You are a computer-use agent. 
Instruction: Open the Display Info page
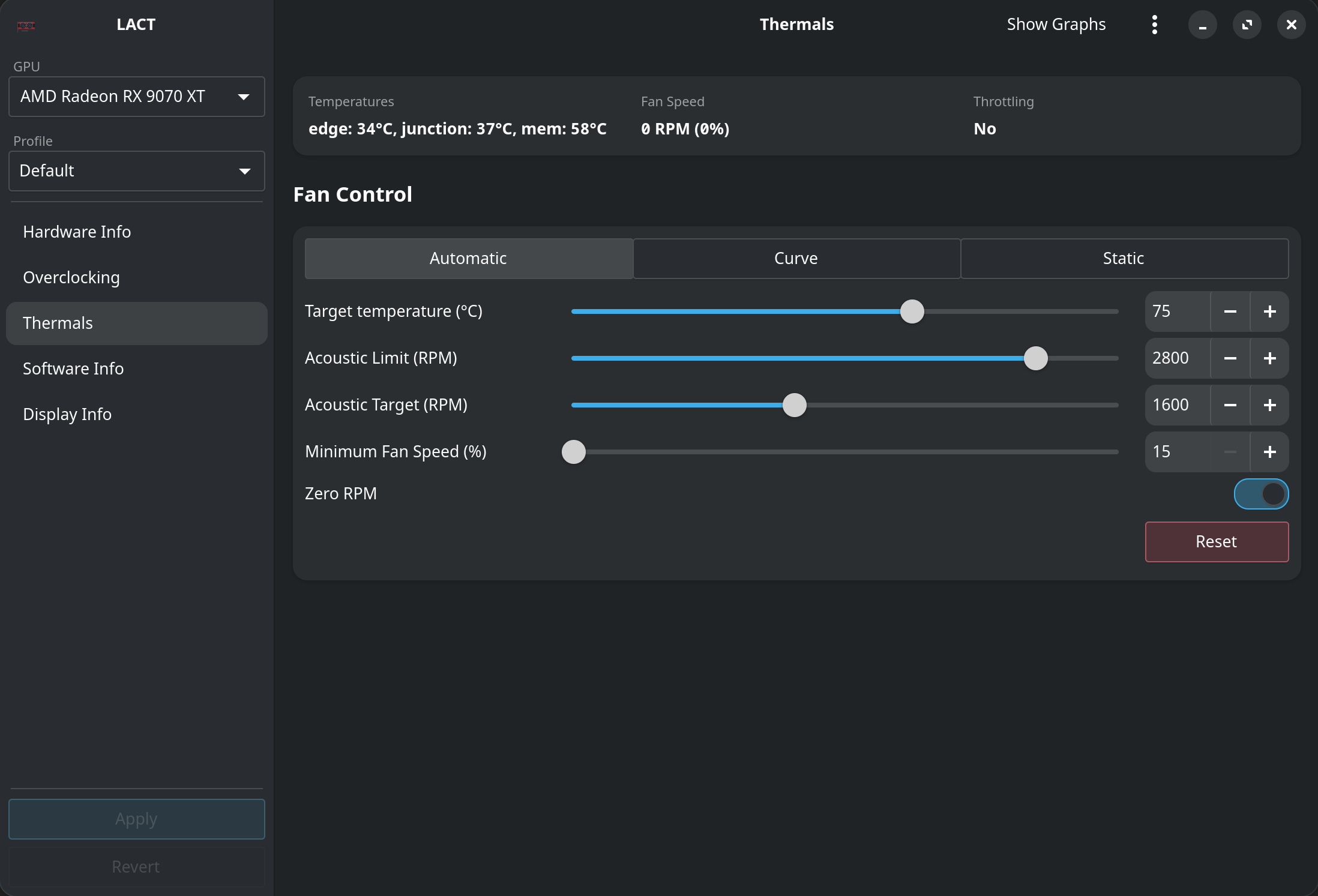[x=137, y=415]
